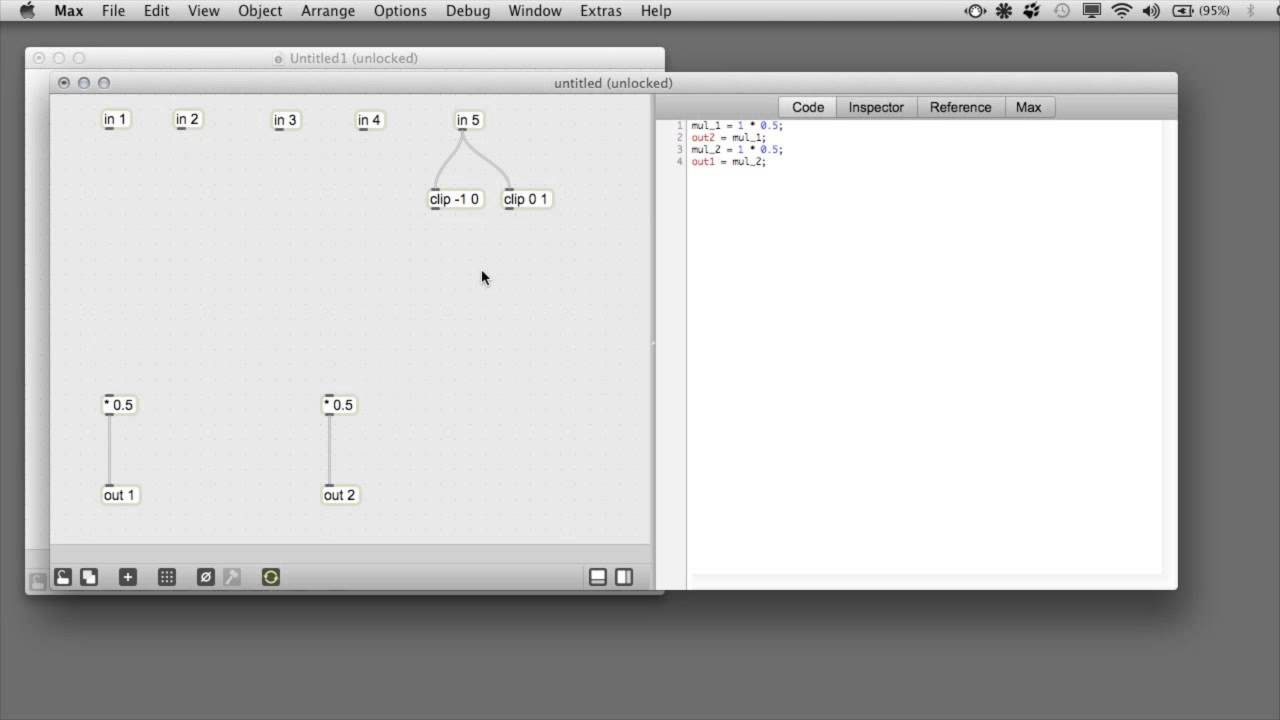Click the asterisk-shaped menu bar icon
Screen dimensions: 1280x720
1004,11
